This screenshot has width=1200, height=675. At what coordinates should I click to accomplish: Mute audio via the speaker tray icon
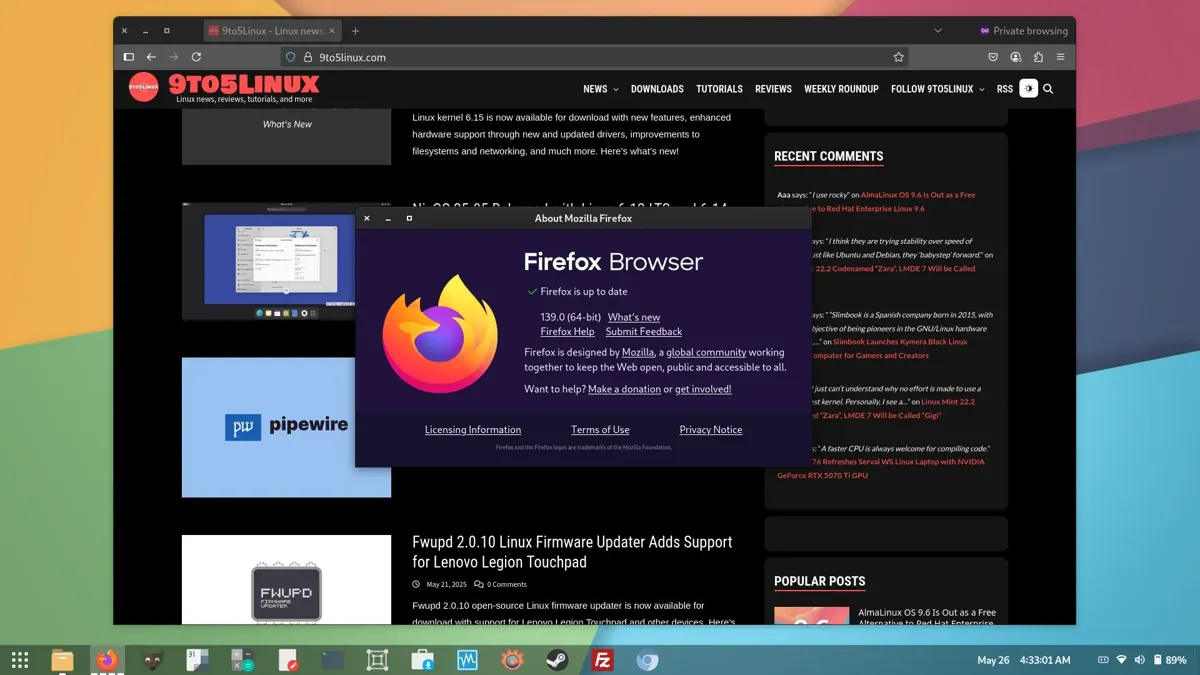1139,660
